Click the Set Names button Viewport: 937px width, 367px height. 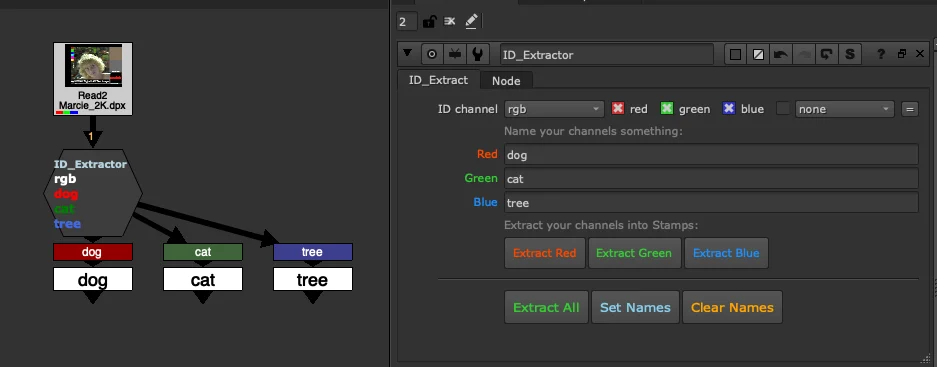click(x=635, y=307)
